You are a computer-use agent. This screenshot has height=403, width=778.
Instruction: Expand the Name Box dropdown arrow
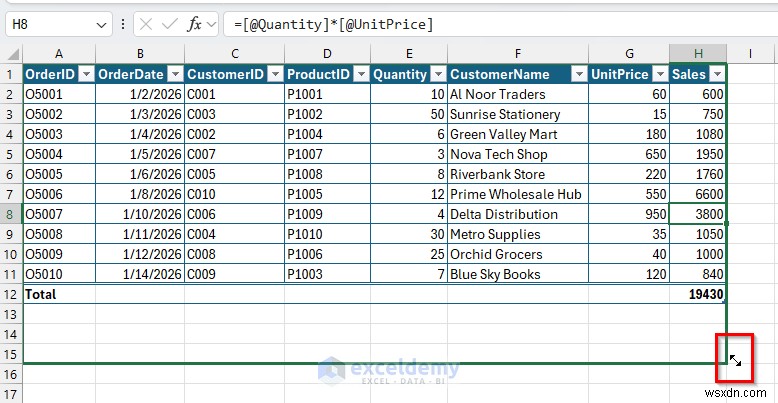tap(101, 24)
